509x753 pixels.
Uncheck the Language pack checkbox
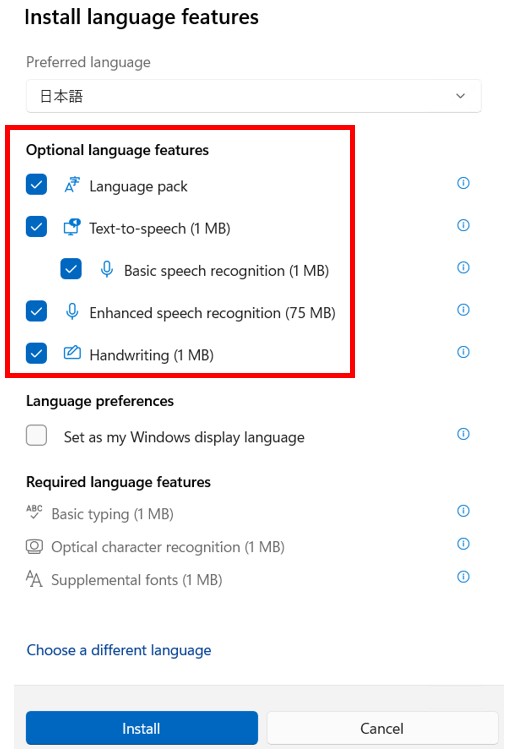coord(36,184)
